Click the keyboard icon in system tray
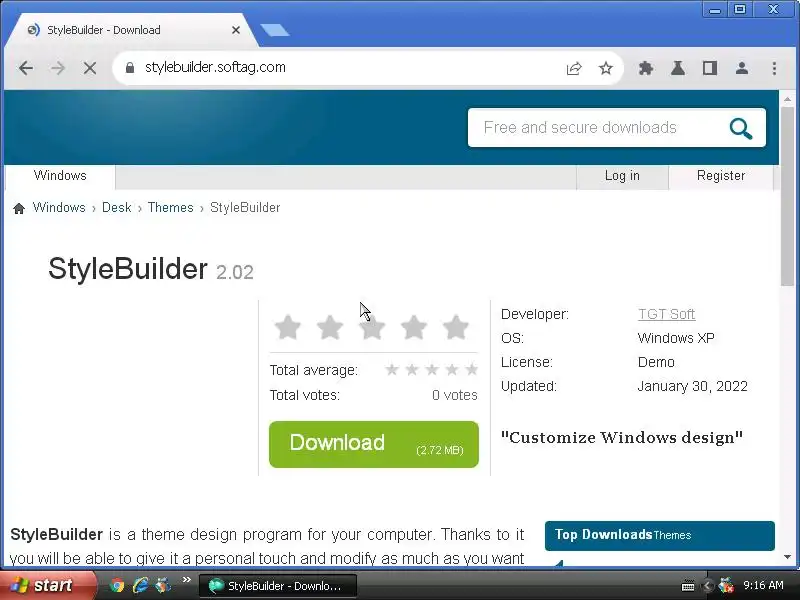 click(x=688, y=586)
